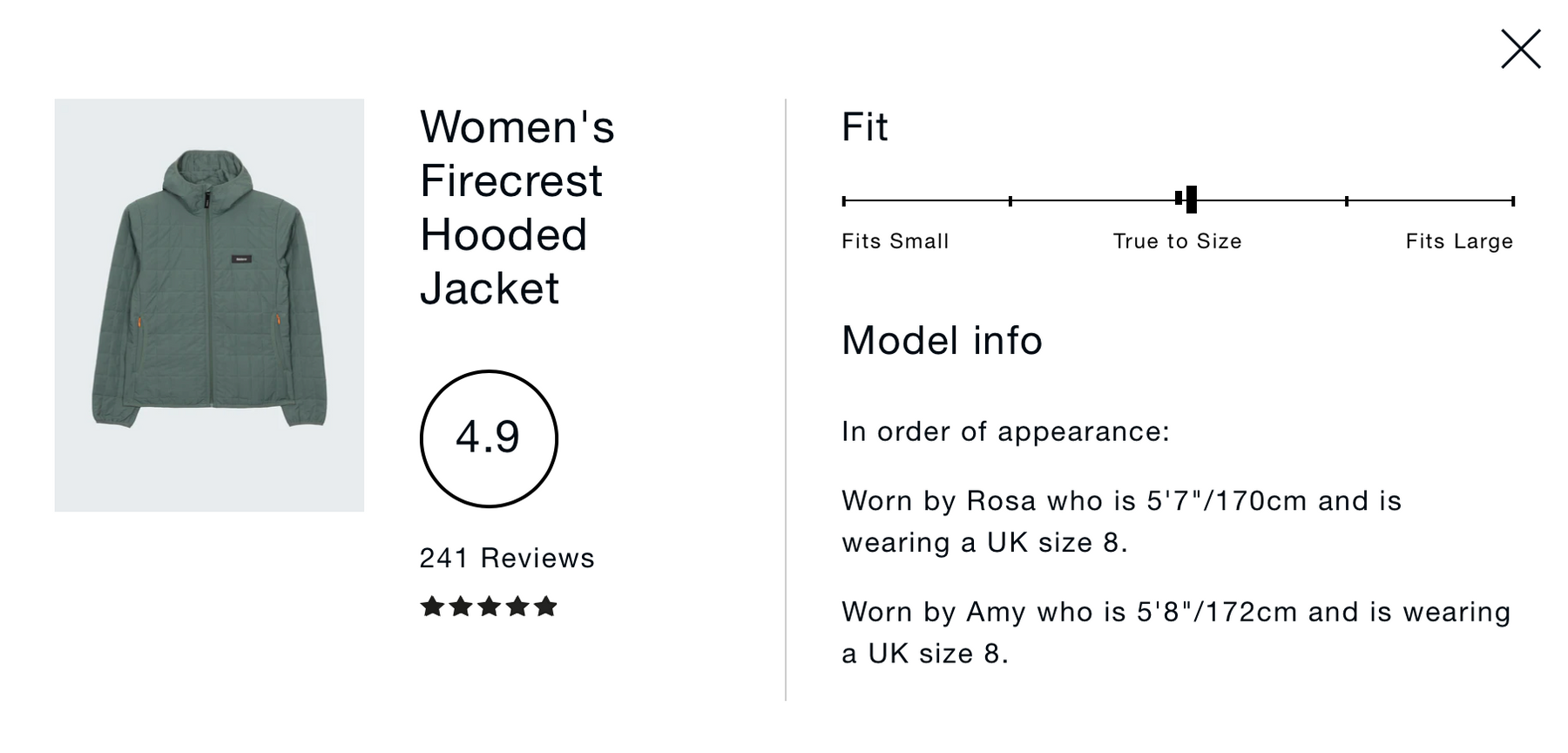
Task: Click the Fit section heading
Action: pos(864,127)
